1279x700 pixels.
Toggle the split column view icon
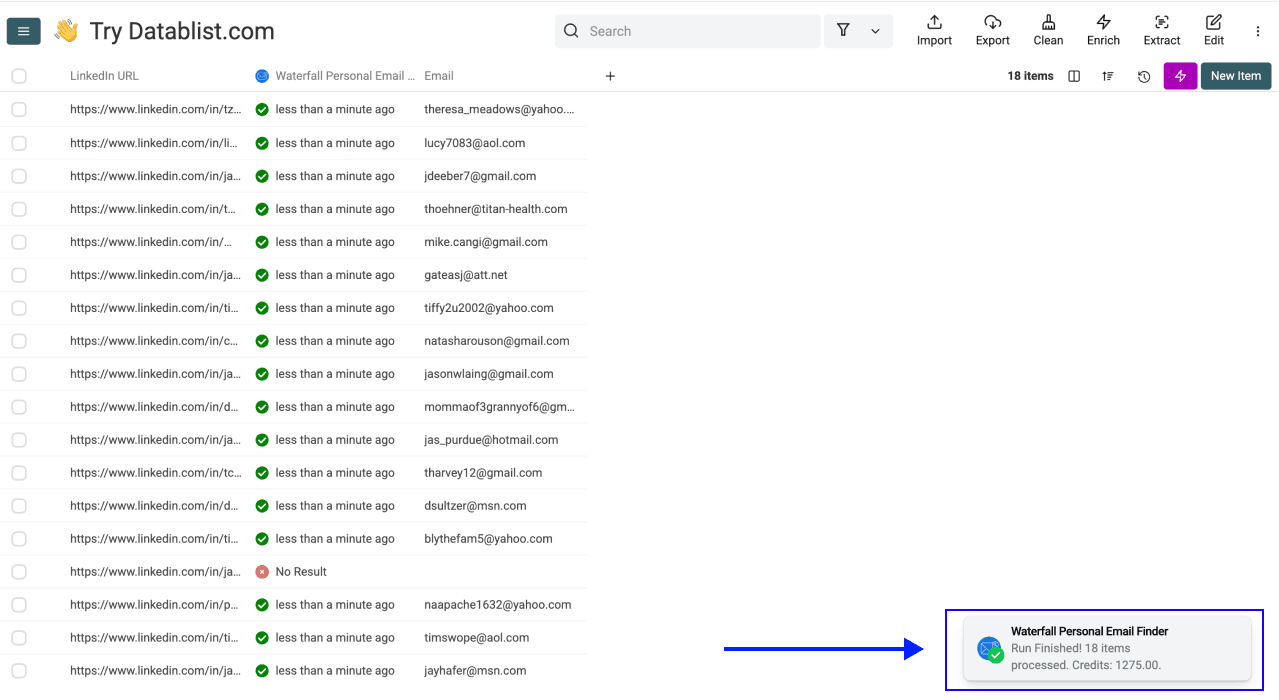[1073, 75]
